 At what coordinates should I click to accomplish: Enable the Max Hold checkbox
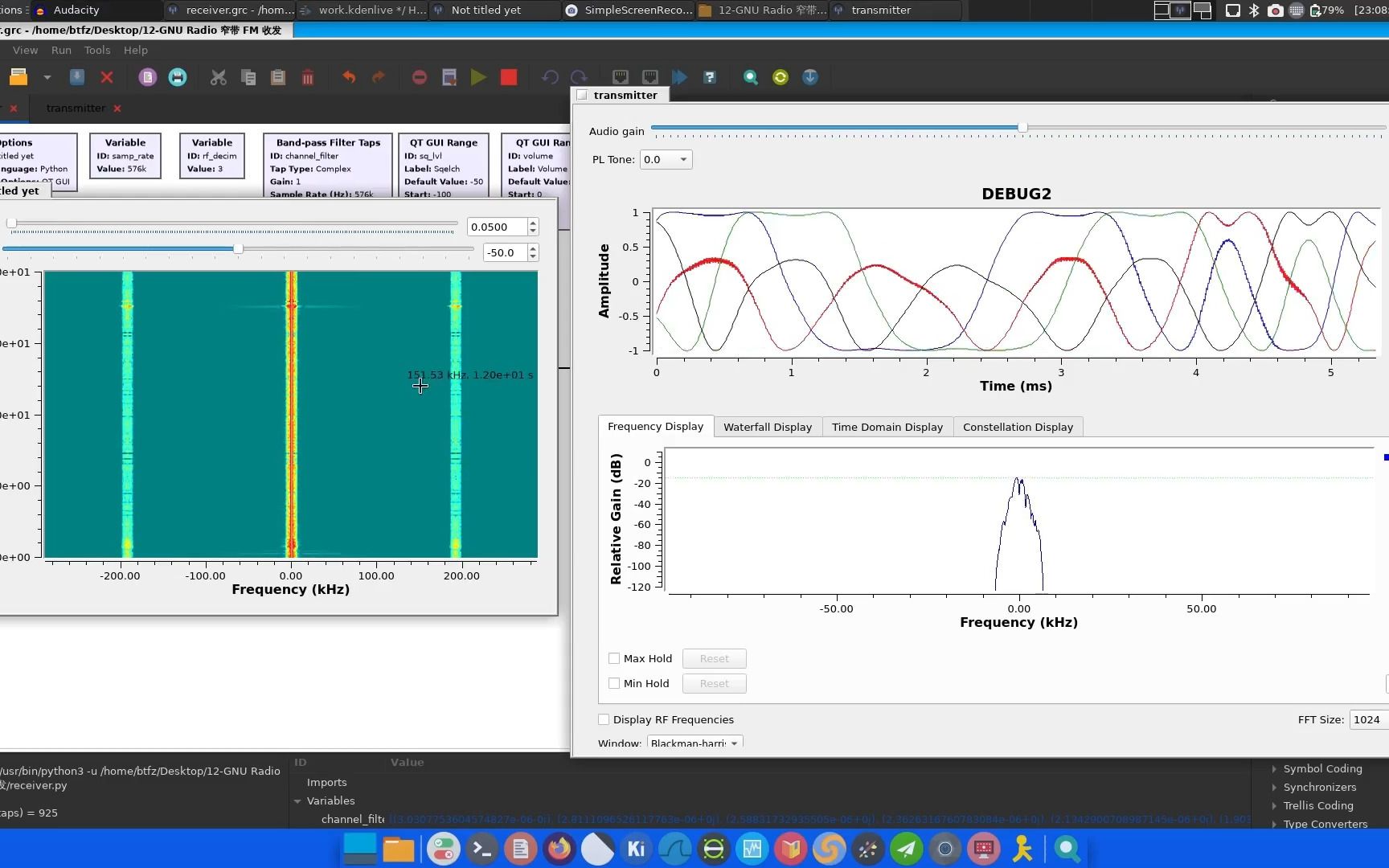tap(614, 658)
